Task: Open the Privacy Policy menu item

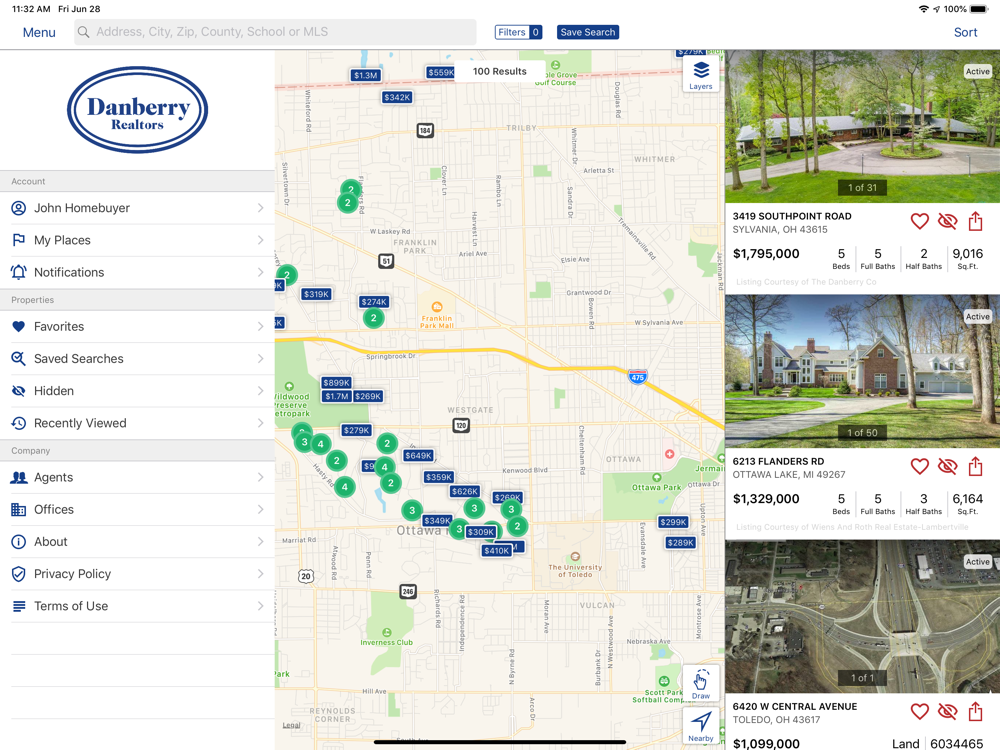Action: coord(137,574)
